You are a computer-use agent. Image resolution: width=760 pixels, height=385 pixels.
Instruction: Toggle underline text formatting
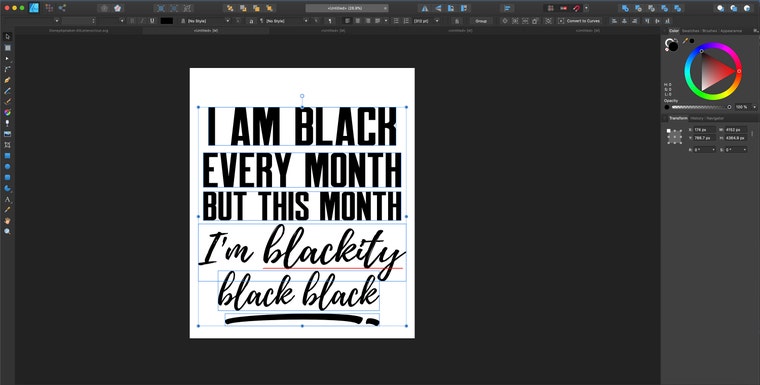coord(152,21)
